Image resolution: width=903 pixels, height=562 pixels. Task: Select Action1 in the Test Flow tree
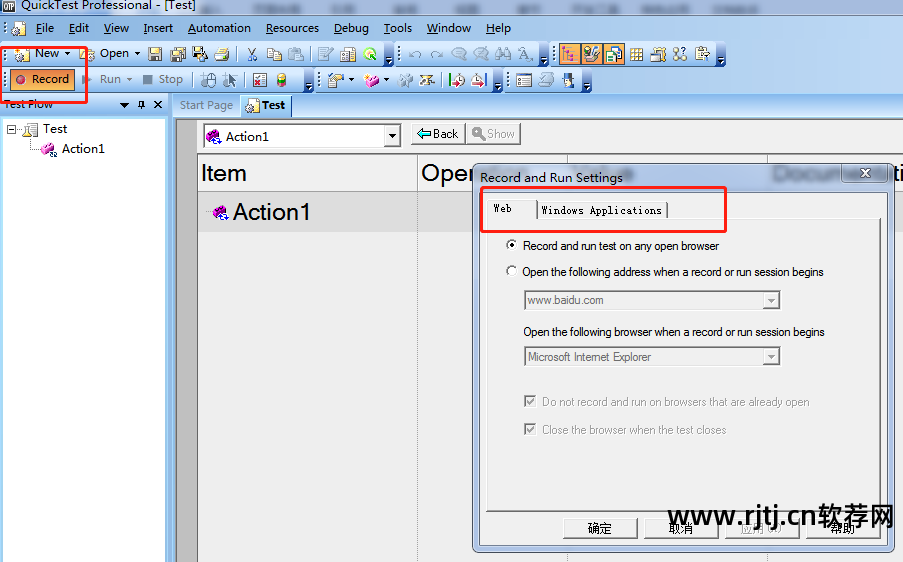pyautogui.click(x=83, y=149)
